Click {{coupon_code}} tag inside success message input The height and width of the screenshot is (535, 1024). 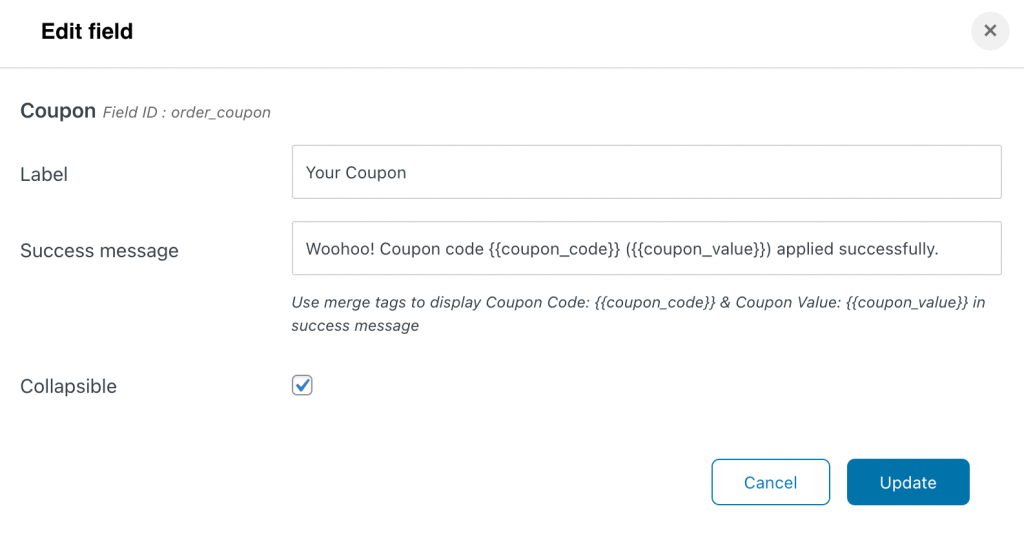pyautogui.click(x=554, y=249)
